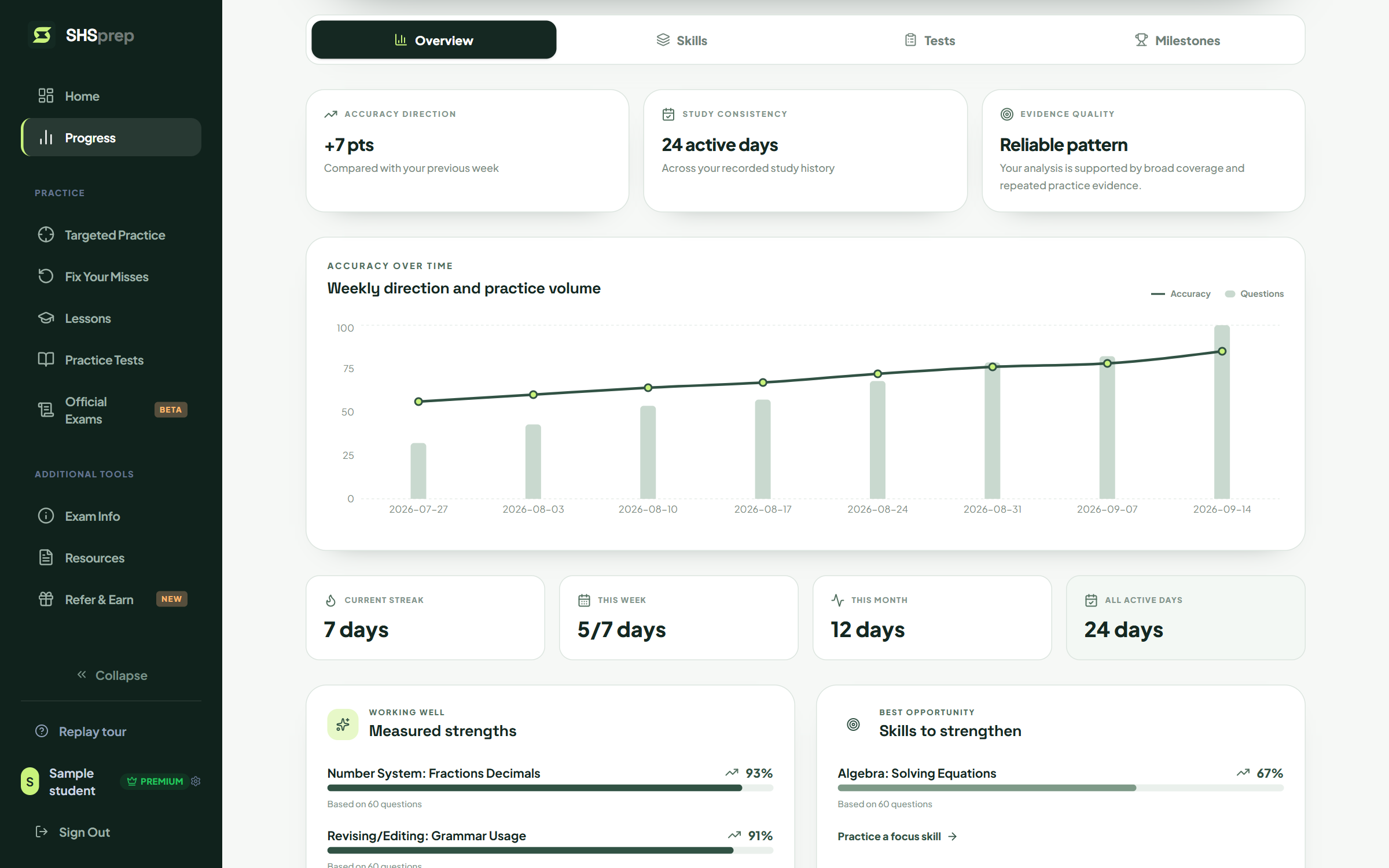Click the This Week 5/7 days card
Screen dimensions: 1389x868
[x=678, y=617]
